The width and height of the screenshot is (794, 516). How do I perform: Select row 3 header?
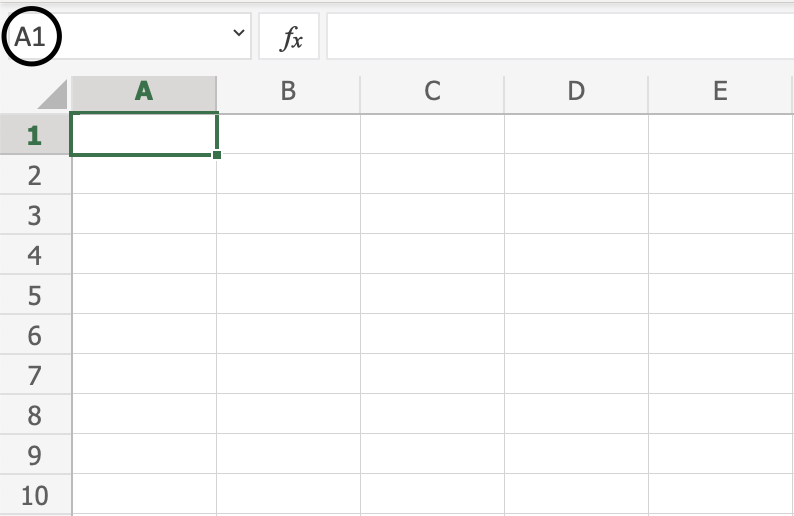click(x=35, y=215)
